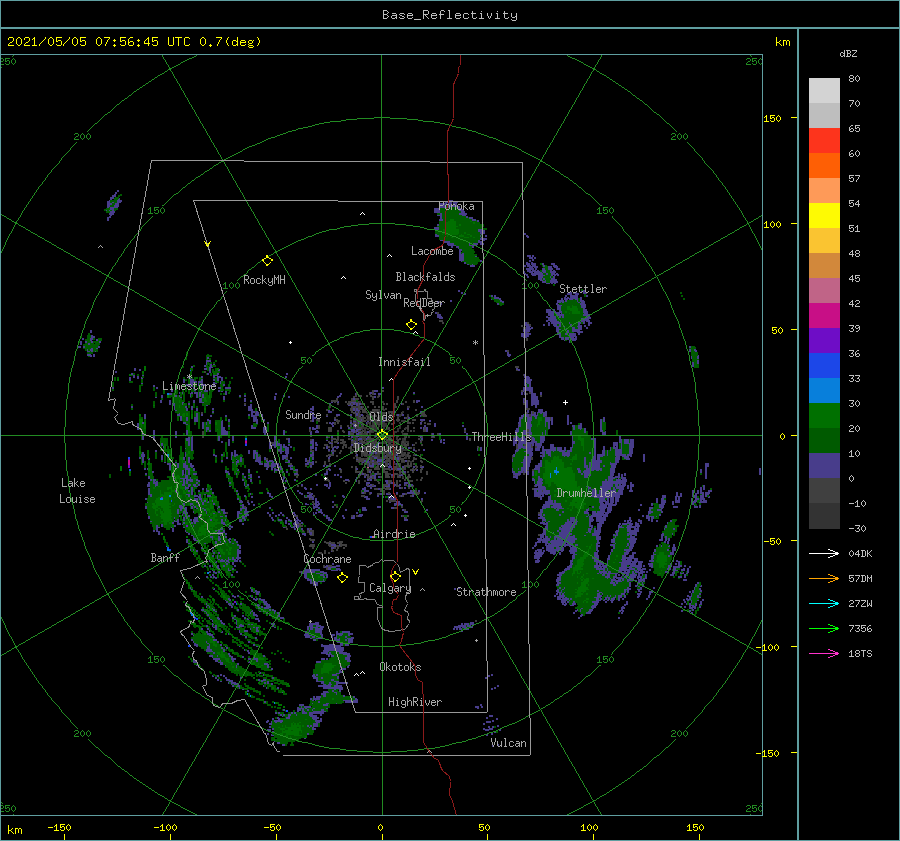Select the bright green 20-30 dBZ swatch

[x=824, y=416]
